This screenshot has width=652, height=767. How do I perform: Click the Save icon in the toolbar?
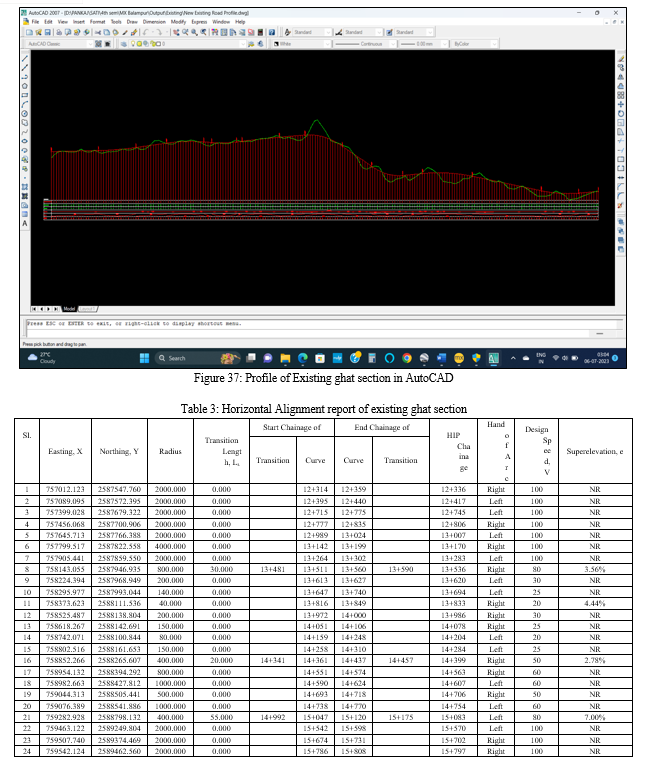(x=47, y=32)
